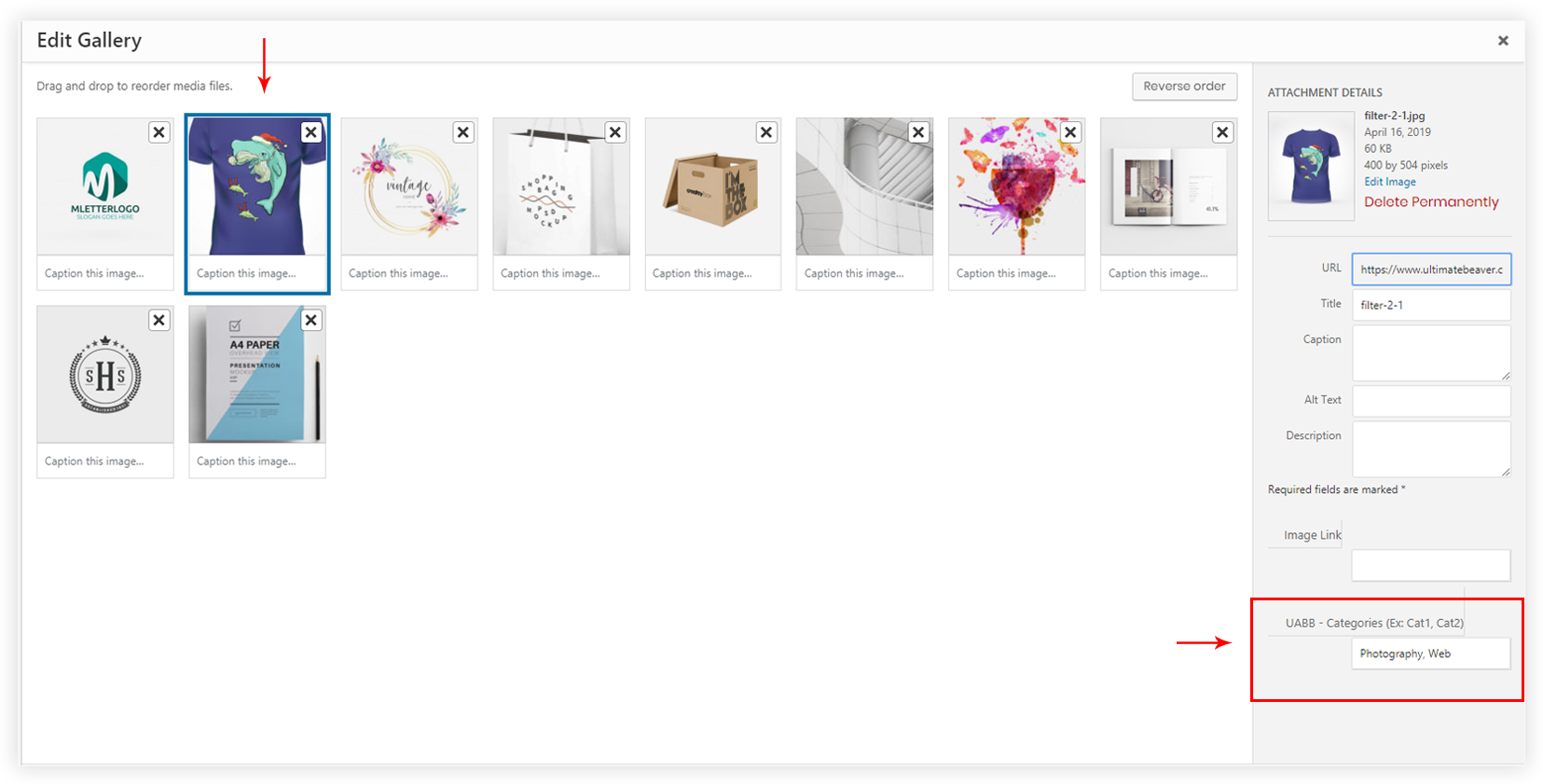Edit the Title field containing filter-2-1
1543x784 pixels.
[1431, 305]
